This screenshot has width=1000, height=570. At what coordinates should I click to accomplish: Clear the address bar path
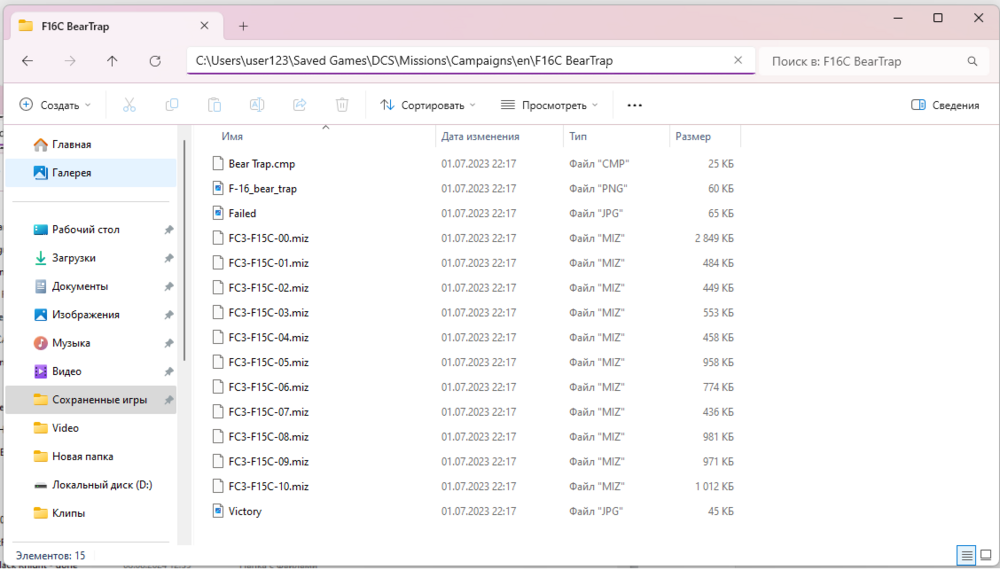(738, 60)
